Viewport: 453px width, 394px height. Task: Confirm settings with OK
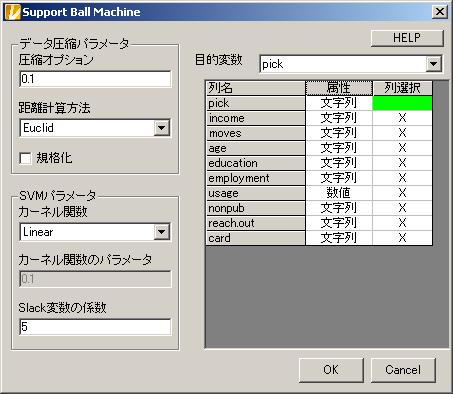pyautogui.click(x=331, y=370)
